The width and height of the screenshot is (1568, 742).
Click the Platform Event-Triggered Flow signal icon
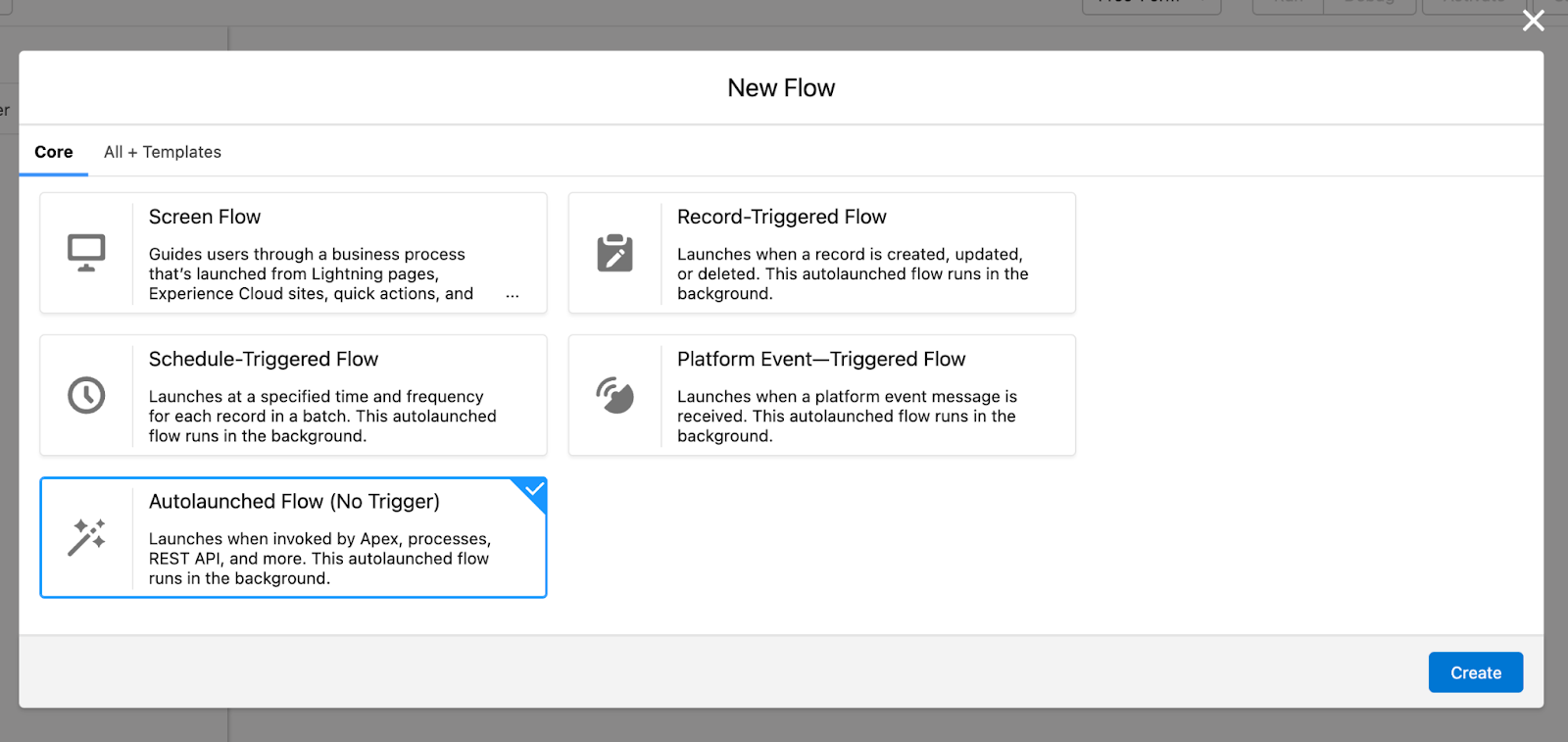click(615, 395)
